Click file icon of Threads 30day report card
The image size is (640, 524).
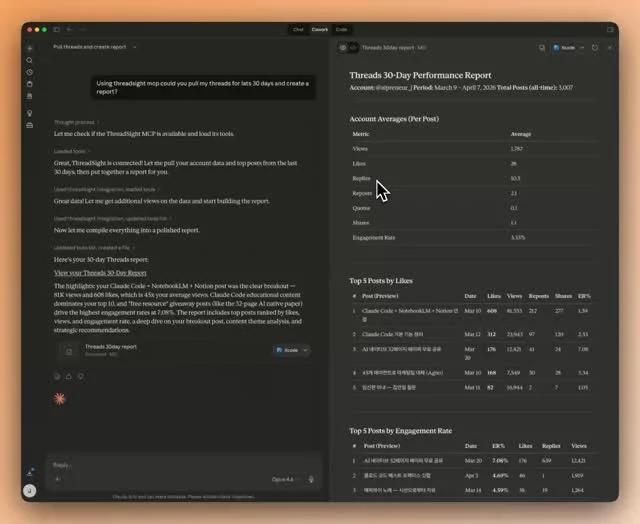click(x=69, y=351)
